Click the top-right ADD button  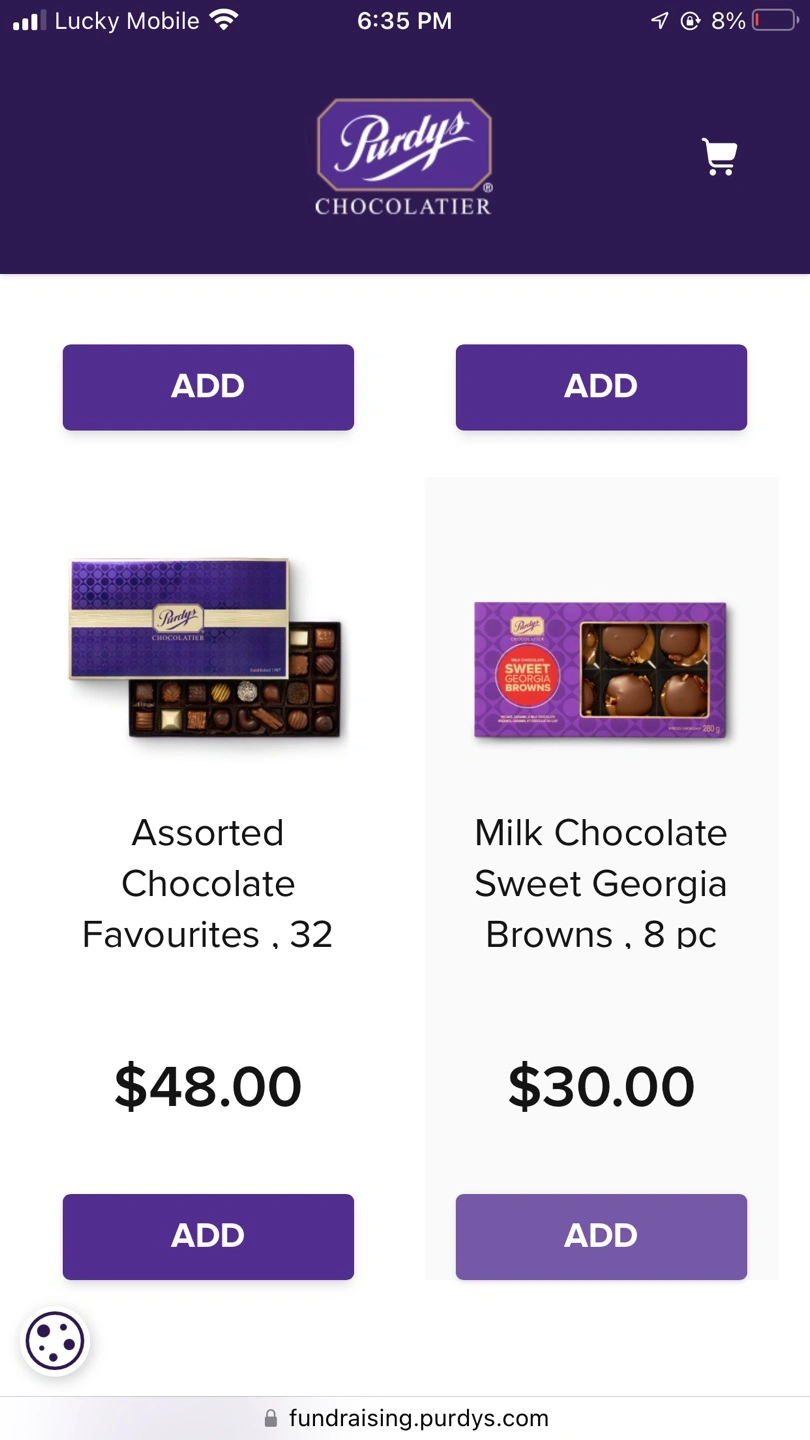601,387
